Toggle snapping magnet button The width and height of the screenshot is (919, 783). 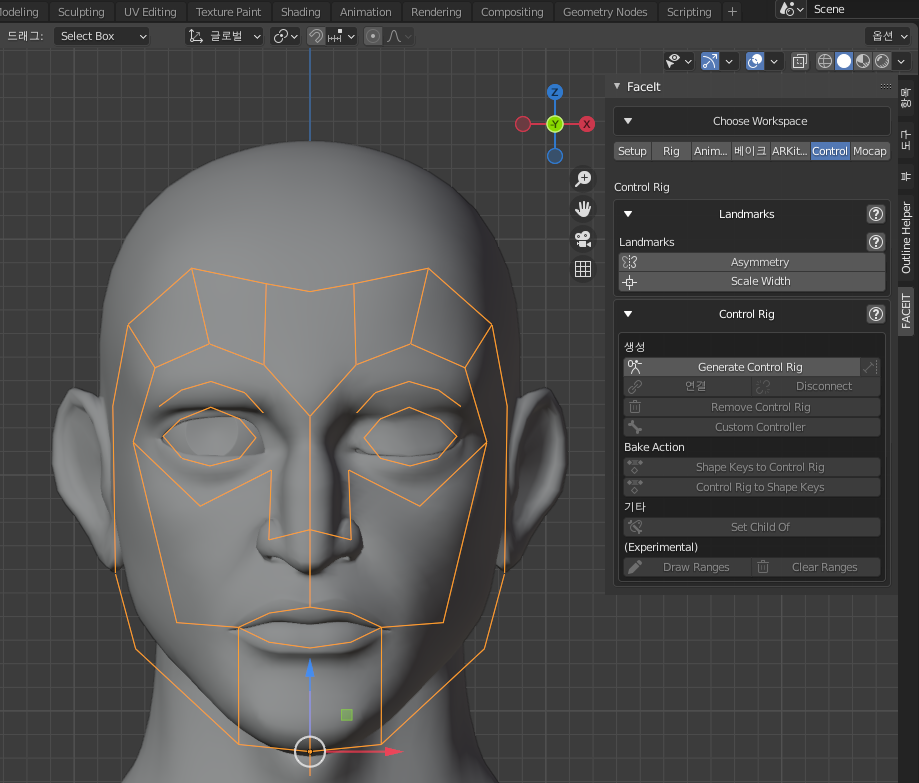click(315, 36)
